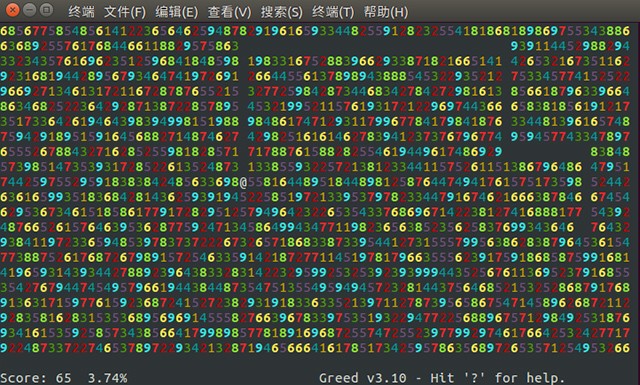Click the 3.74% completion percentage
The height and width of the screenshot is (385, 640).
107,378
